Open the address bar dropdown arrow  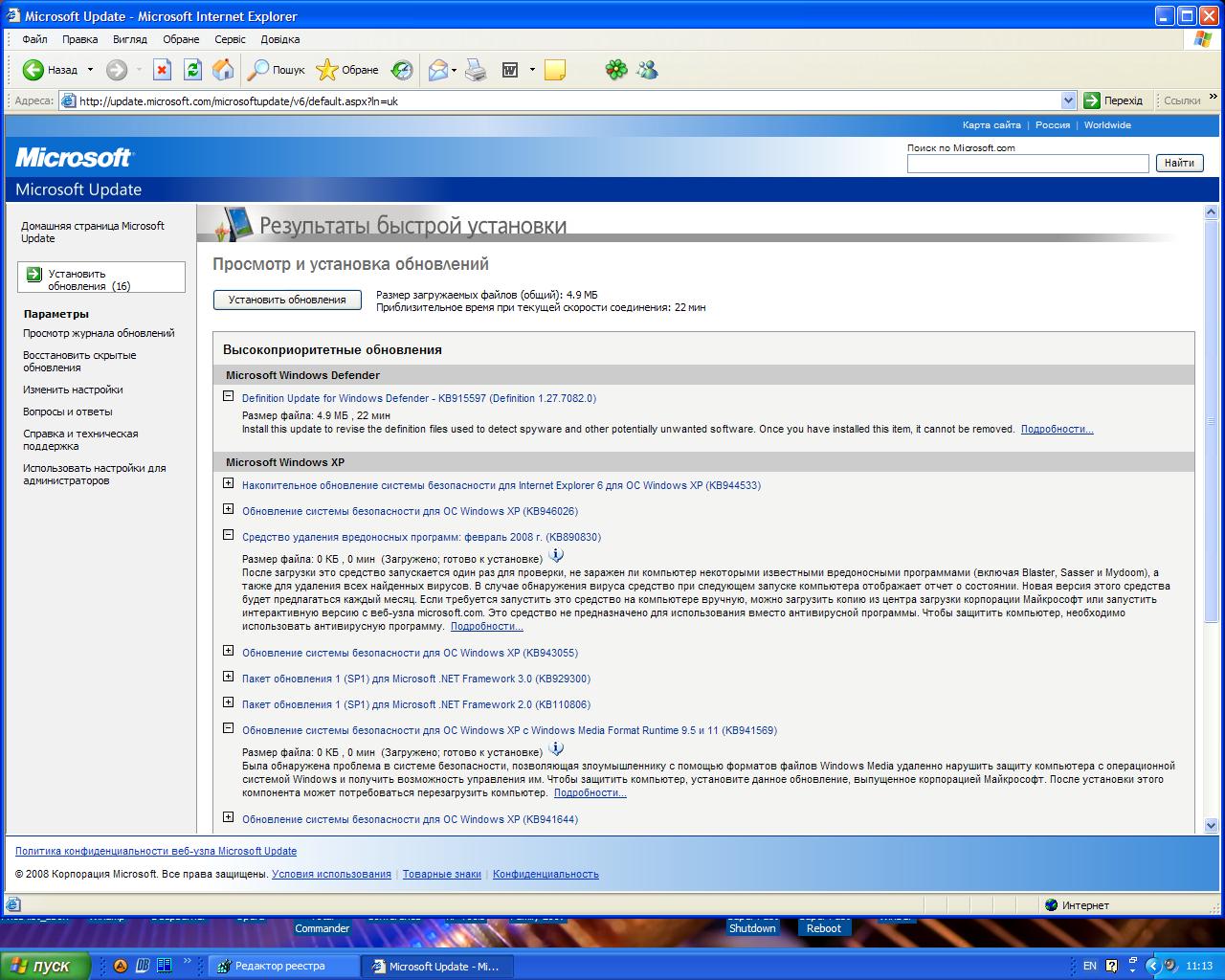point(1068,100)
